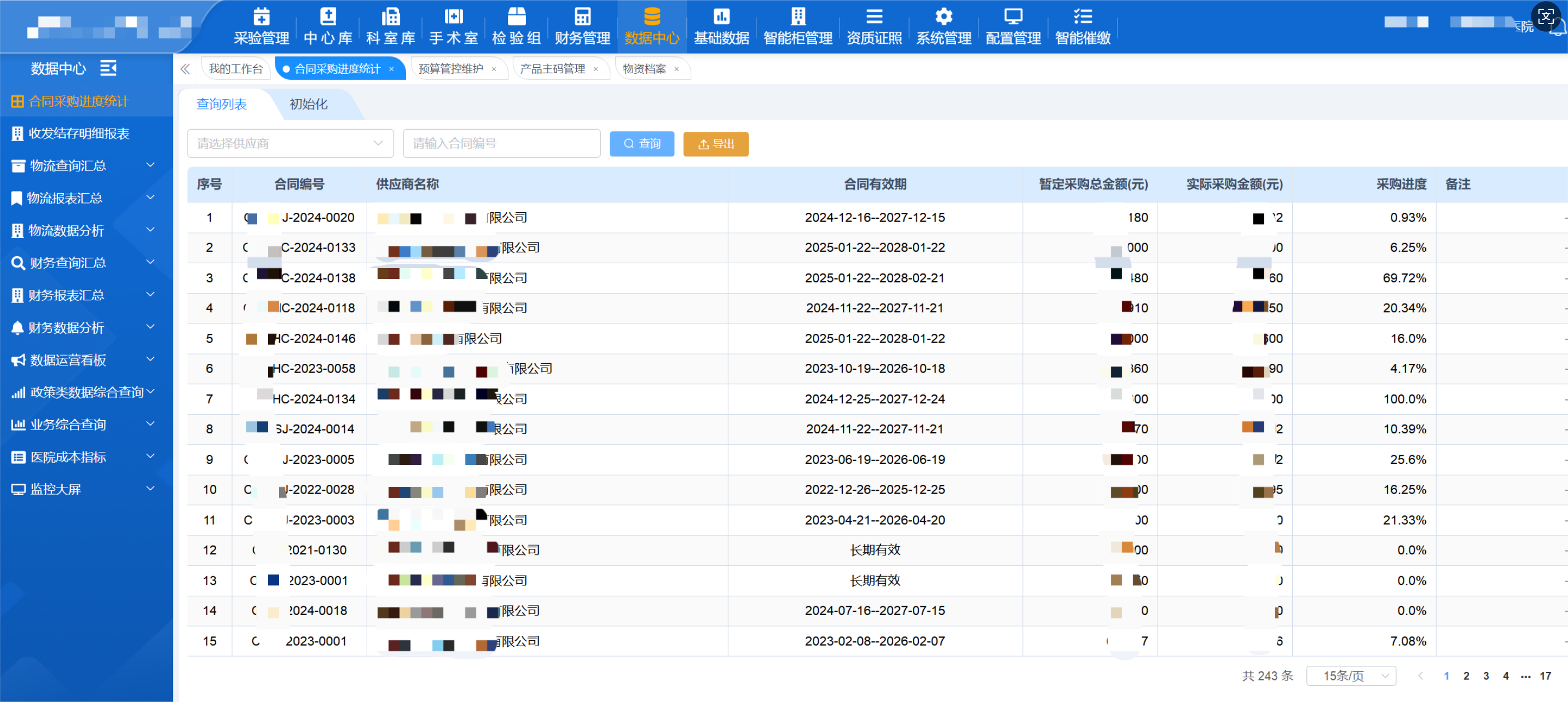
Task: Close the 产品主码管理 tab
Action: coord(595,69)
